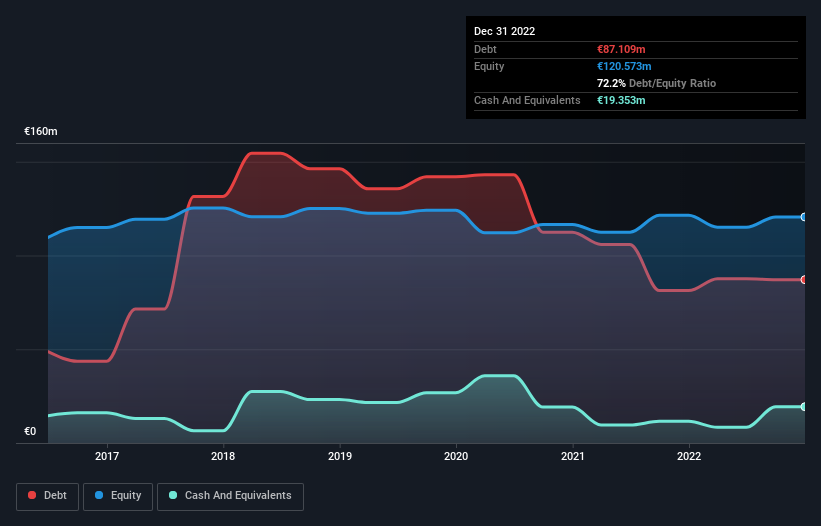
Task: Click the €19.353m cash value
Action: click(621, 100)
